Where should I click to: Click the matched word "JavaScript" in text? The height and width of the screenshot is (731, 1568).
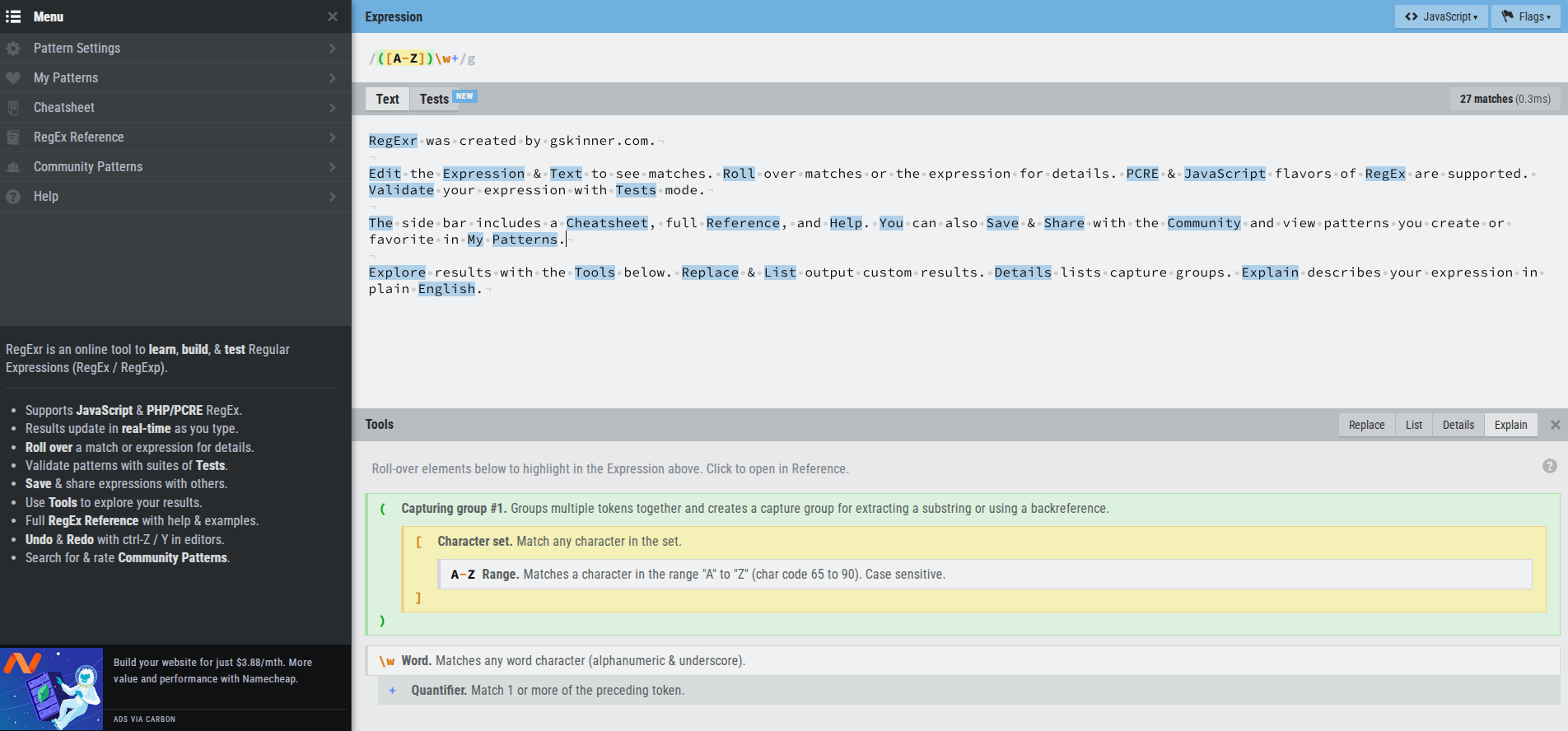[x=1225, y=174]
